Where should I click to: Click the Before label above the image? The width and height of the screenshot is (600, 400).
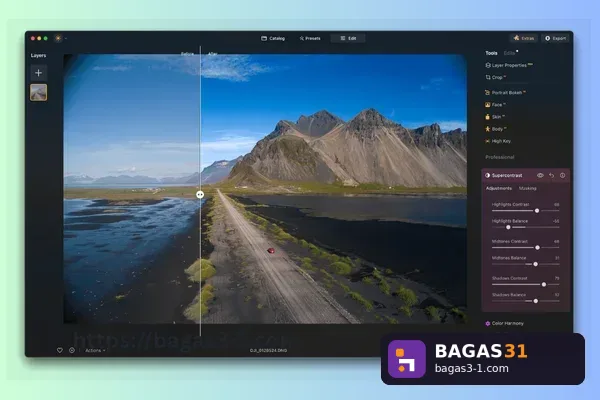pyautogui.click(x=187, y=54)
